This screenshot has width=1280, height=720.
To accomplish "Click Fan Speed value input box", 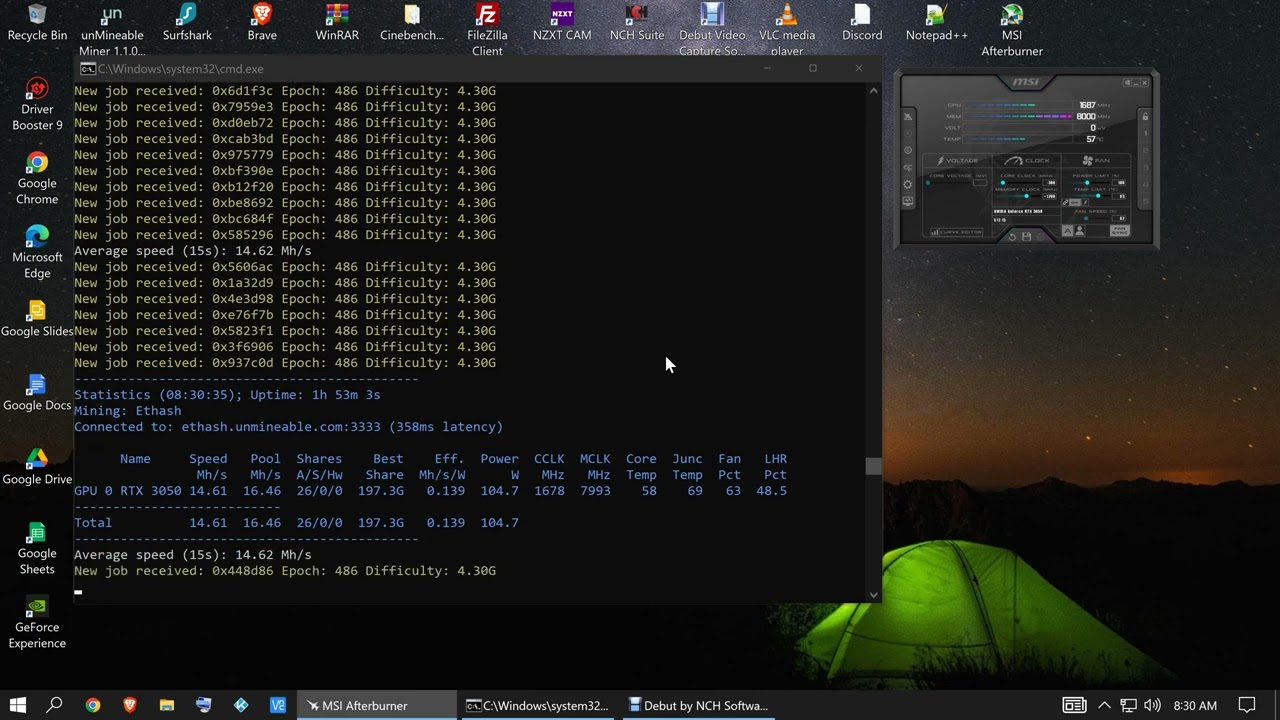I will [x=1119, y=218].
